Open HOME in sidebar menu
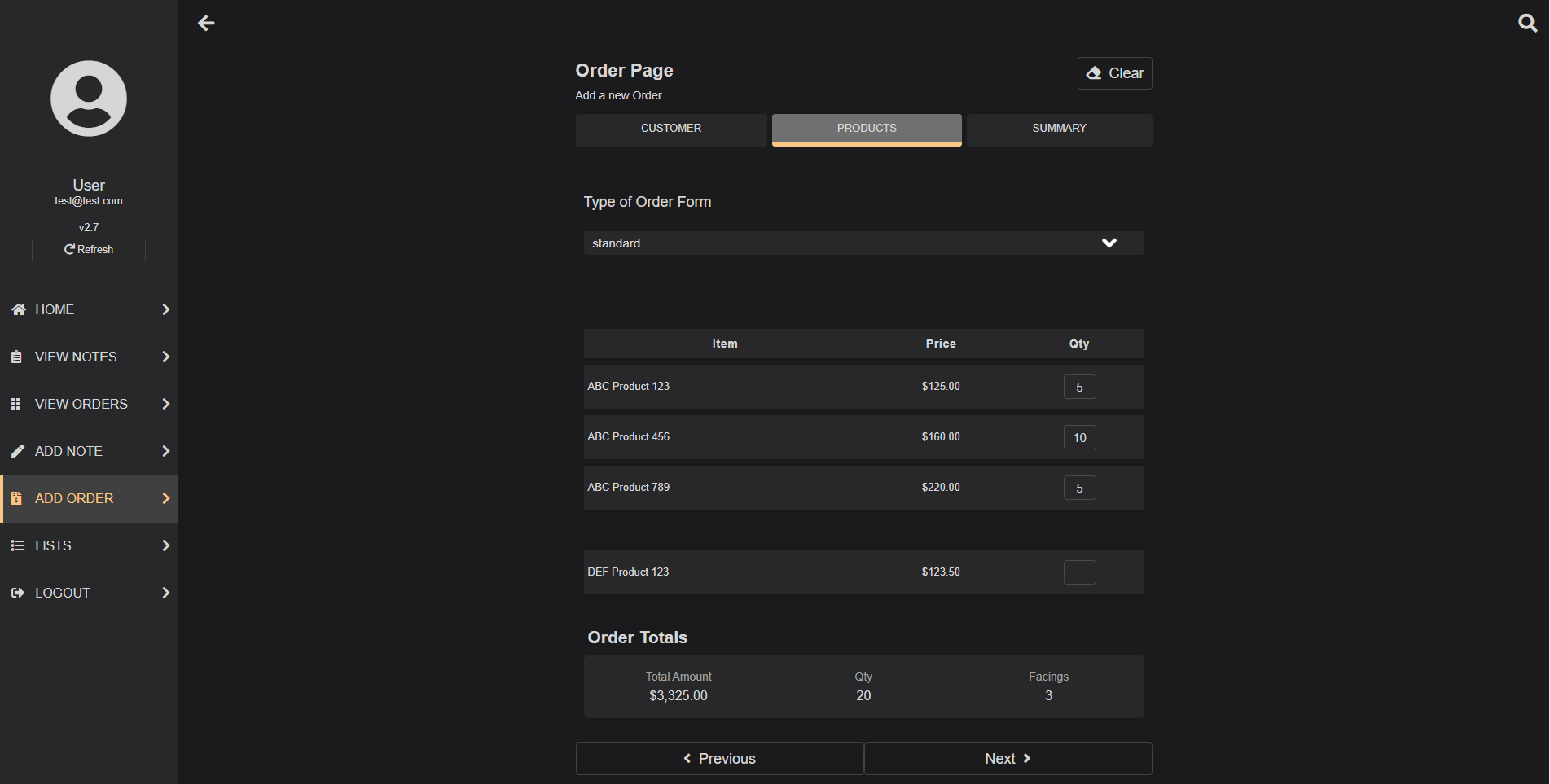Viewport: 1550px width, 784px height. click(89, 309)
